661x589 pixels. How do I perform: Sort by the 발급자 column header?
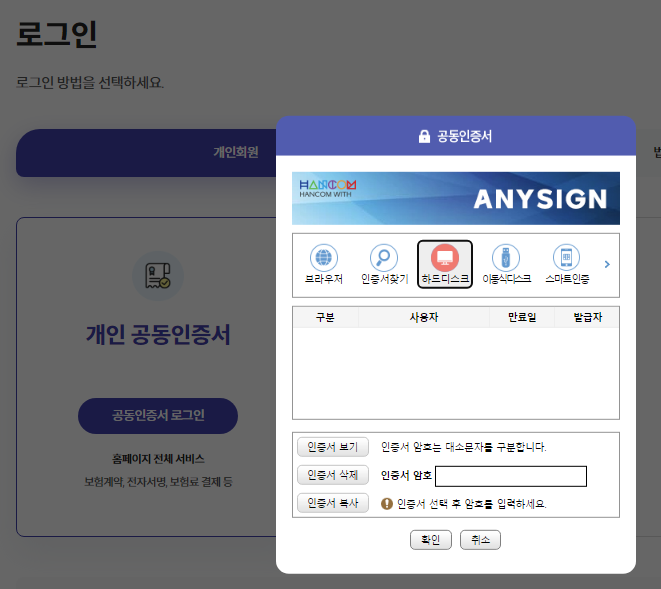point(587,317)
